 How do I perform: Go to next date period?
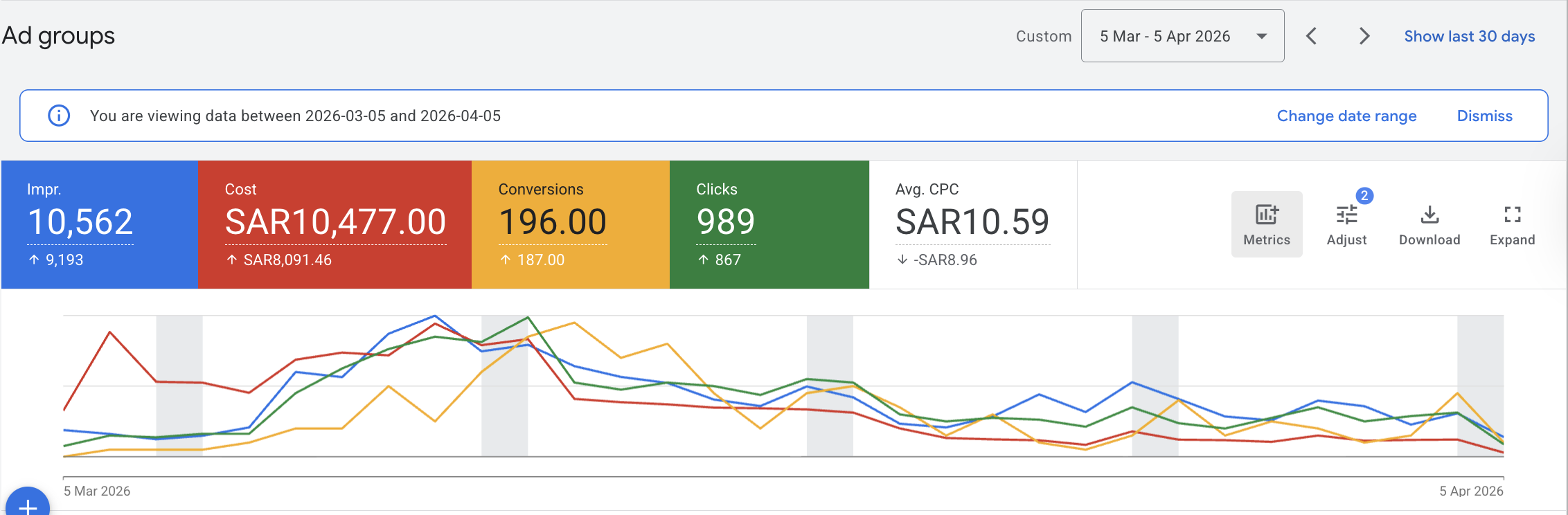(1364, 36)
